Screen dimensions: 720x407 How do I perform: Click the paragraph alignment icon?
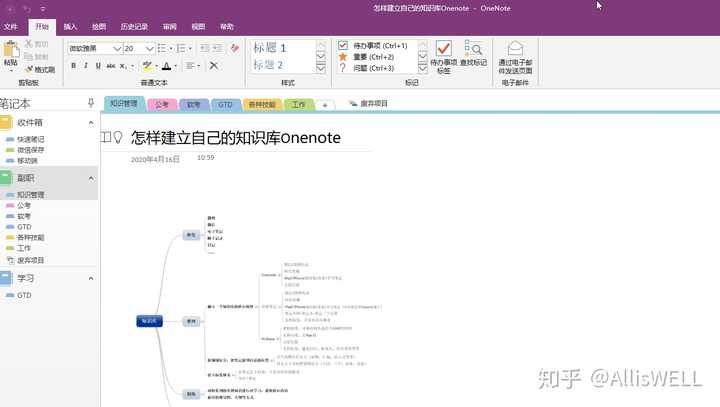point(190,66)
